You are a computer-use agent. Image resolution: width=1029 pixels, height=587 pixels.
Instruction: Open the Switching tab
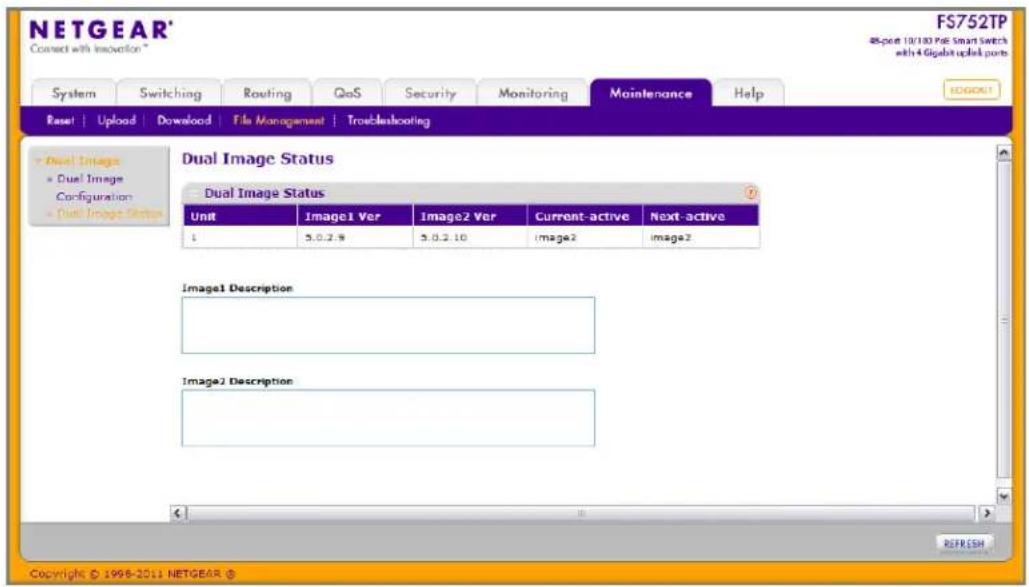tap(171, 93)
